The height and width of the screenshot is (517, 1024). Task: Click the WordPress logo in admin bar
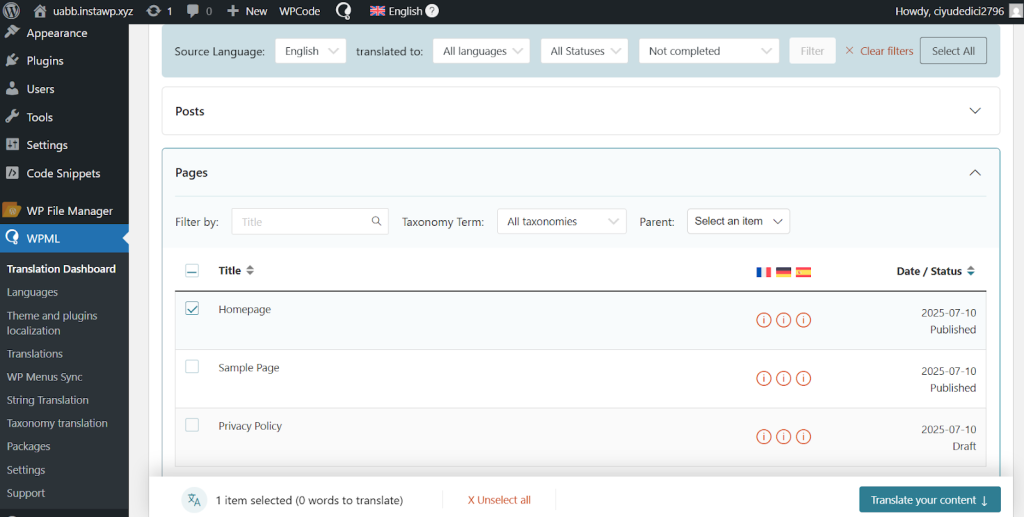[x=13, y=11]
